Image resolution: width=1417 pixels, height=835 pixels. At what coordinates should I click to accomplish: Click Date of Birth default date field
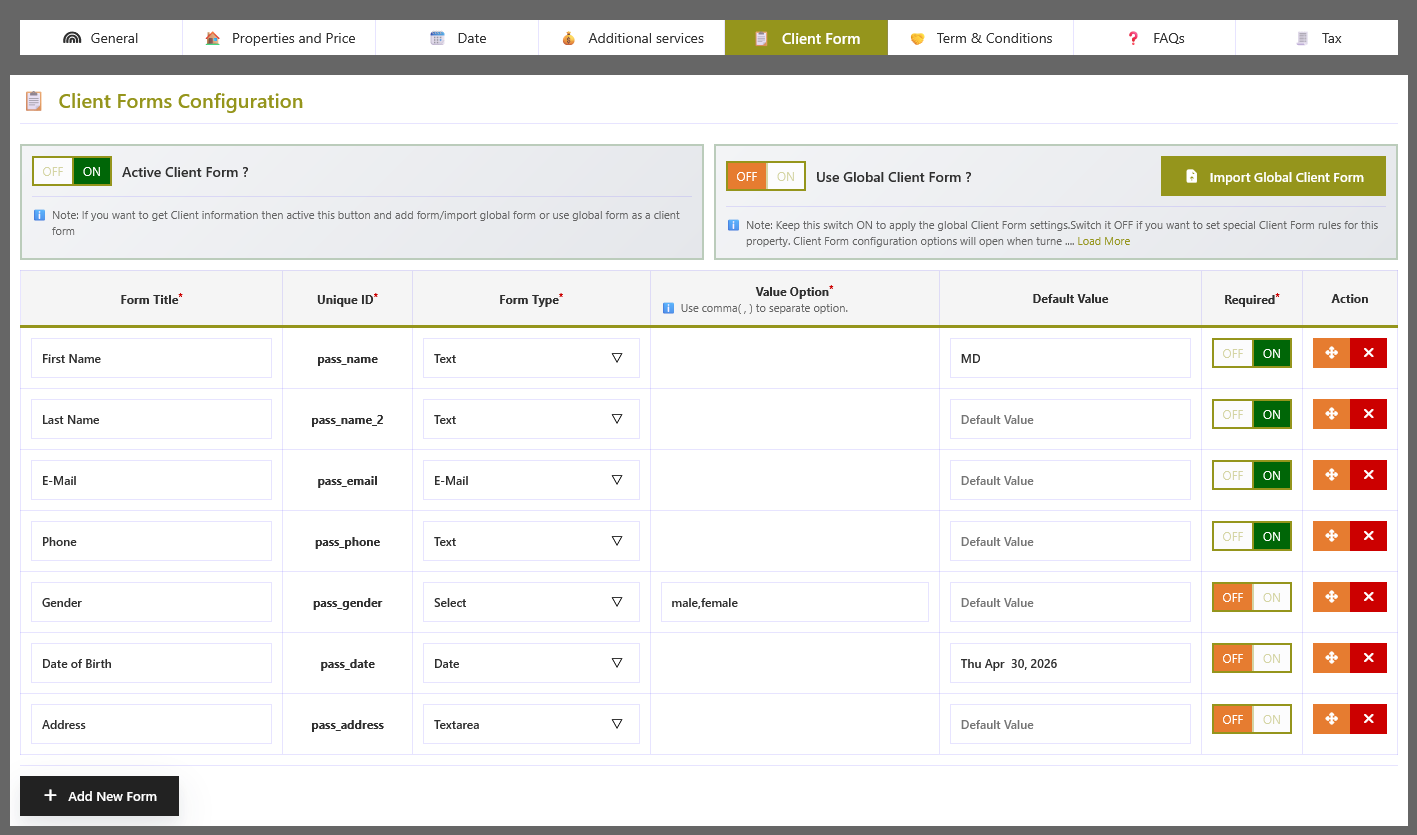click(x=1070, y=663)
